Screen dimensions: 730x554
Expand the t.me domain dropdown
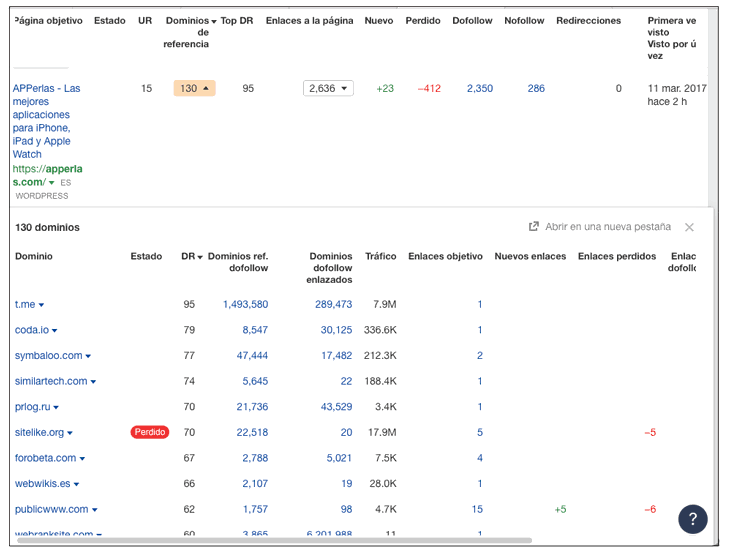point(41,305)
